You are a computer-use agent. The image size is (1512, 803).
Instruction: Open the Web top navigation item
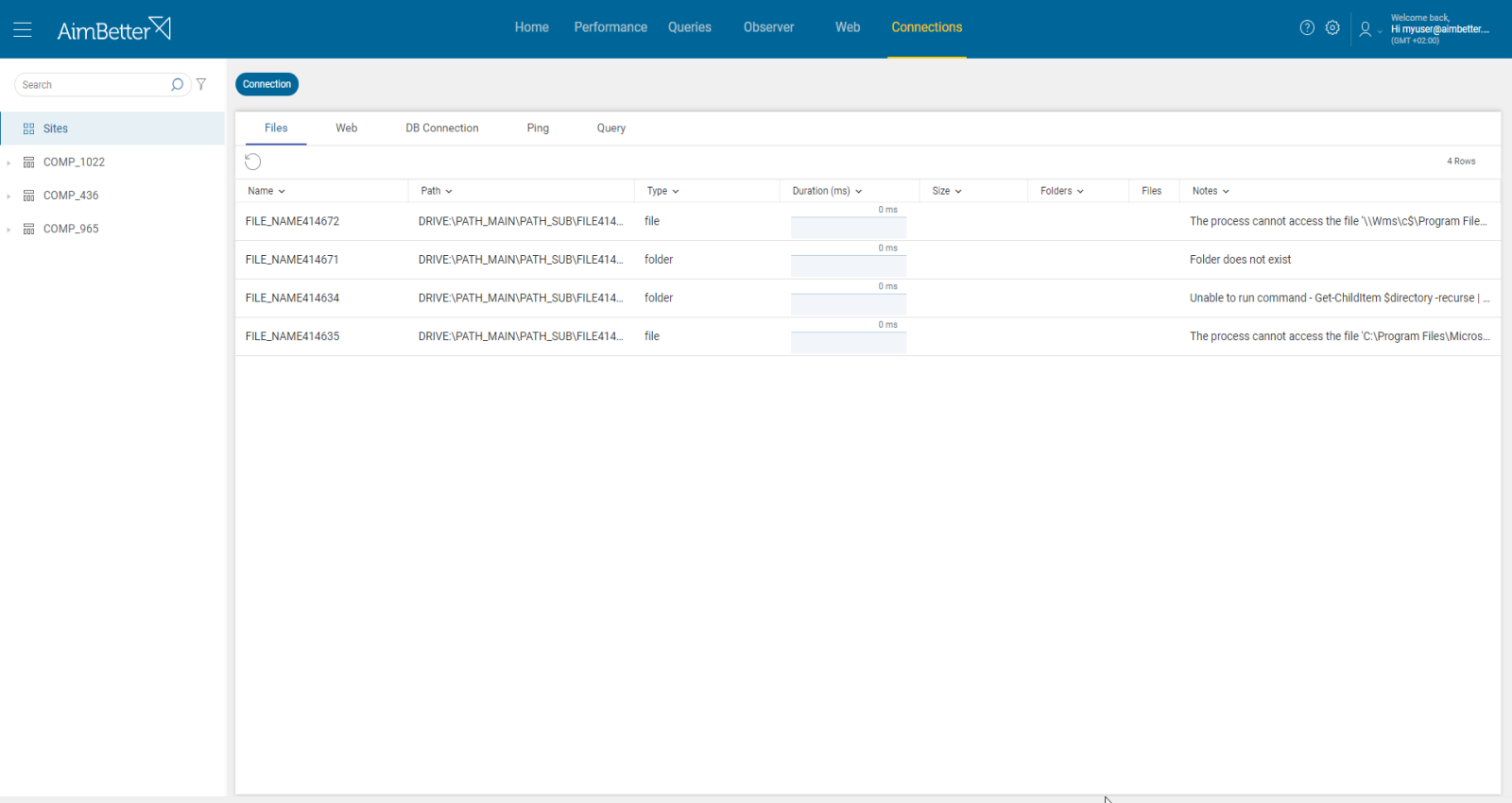pyautogui.click(x=848, y=27)
